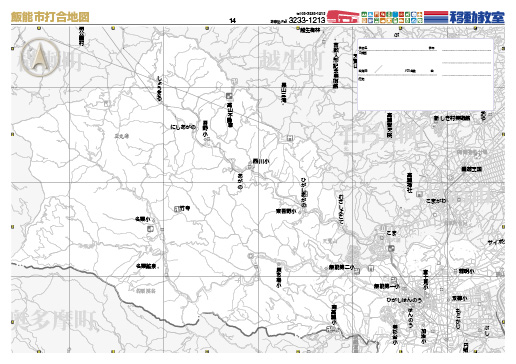
Task: Click the map icon beside 名栗小
Action: (x=150, y=228)
